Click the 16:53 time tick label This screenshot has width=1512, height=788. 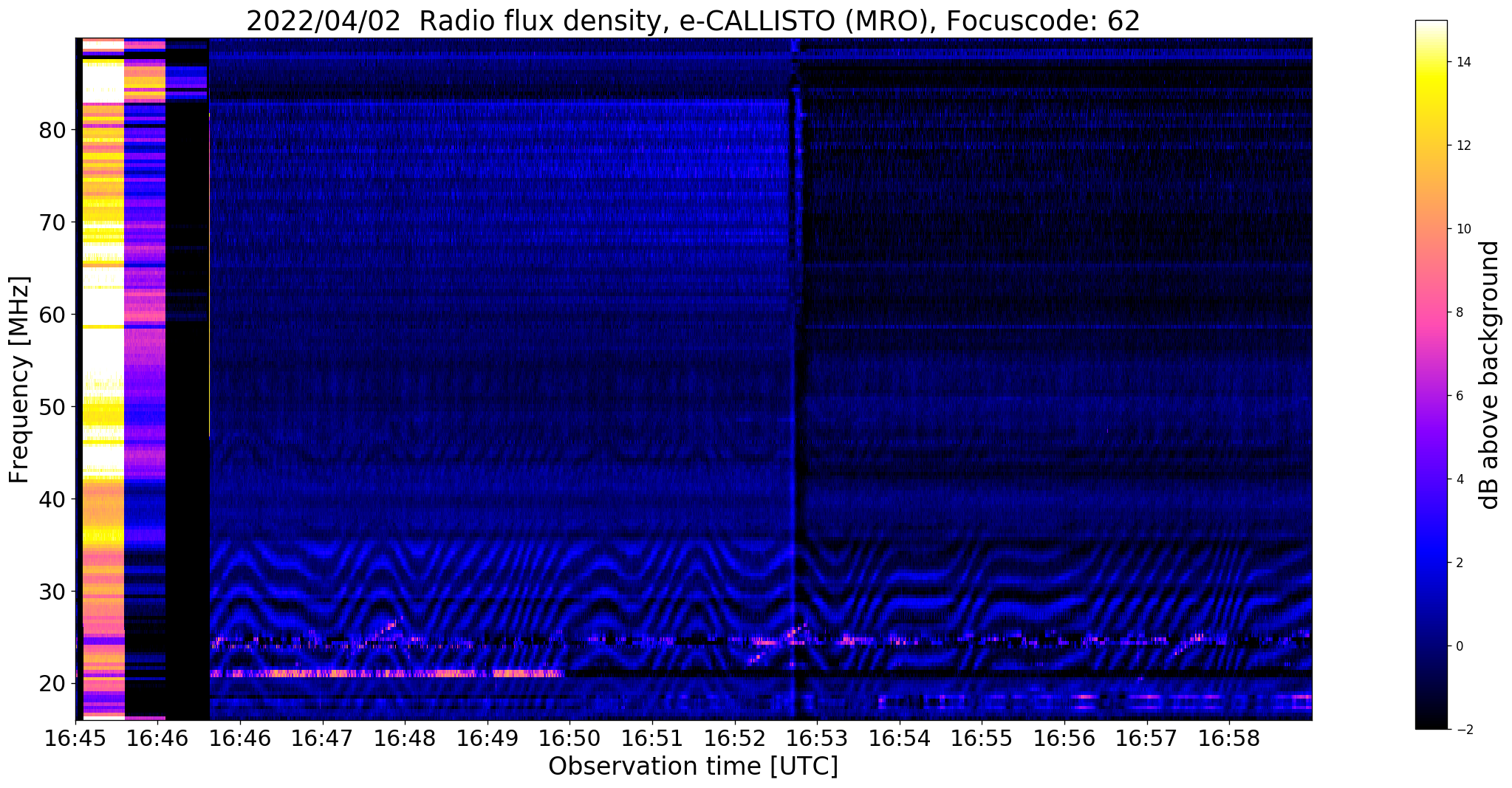click(817, 739)
